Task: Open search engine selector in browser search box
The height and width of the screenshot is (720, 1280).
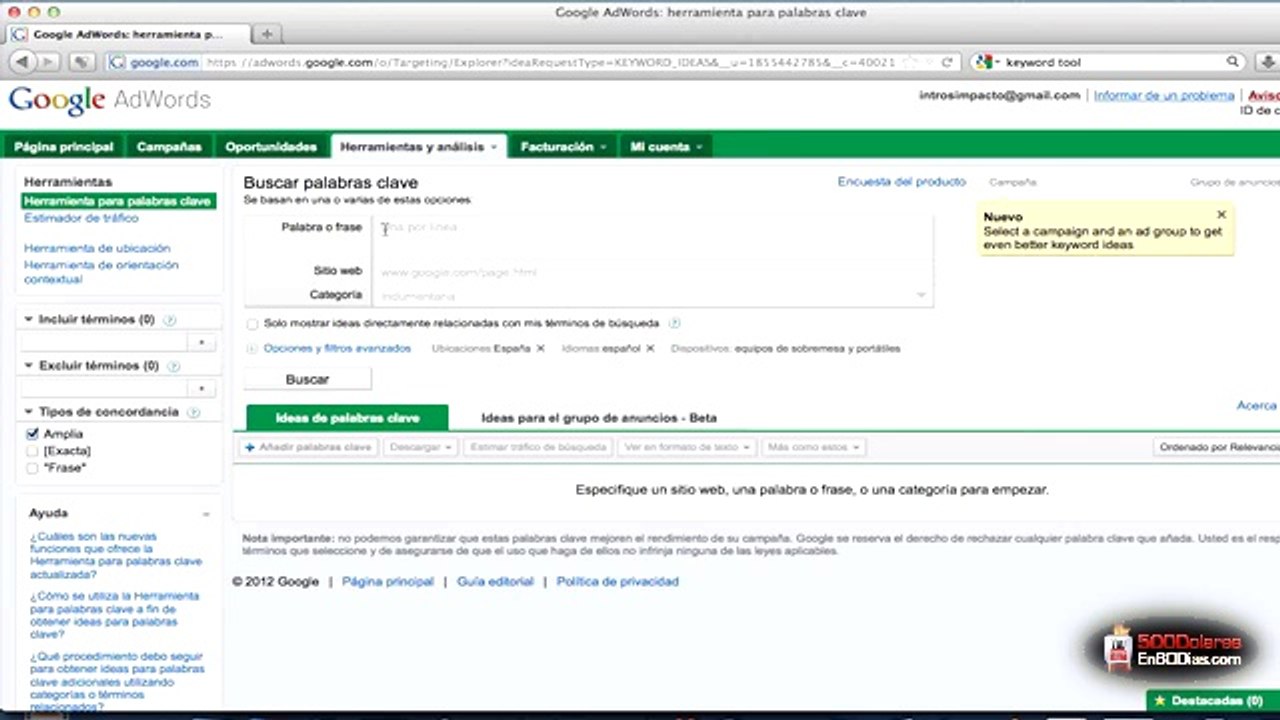Action: [x=986, y=62]
